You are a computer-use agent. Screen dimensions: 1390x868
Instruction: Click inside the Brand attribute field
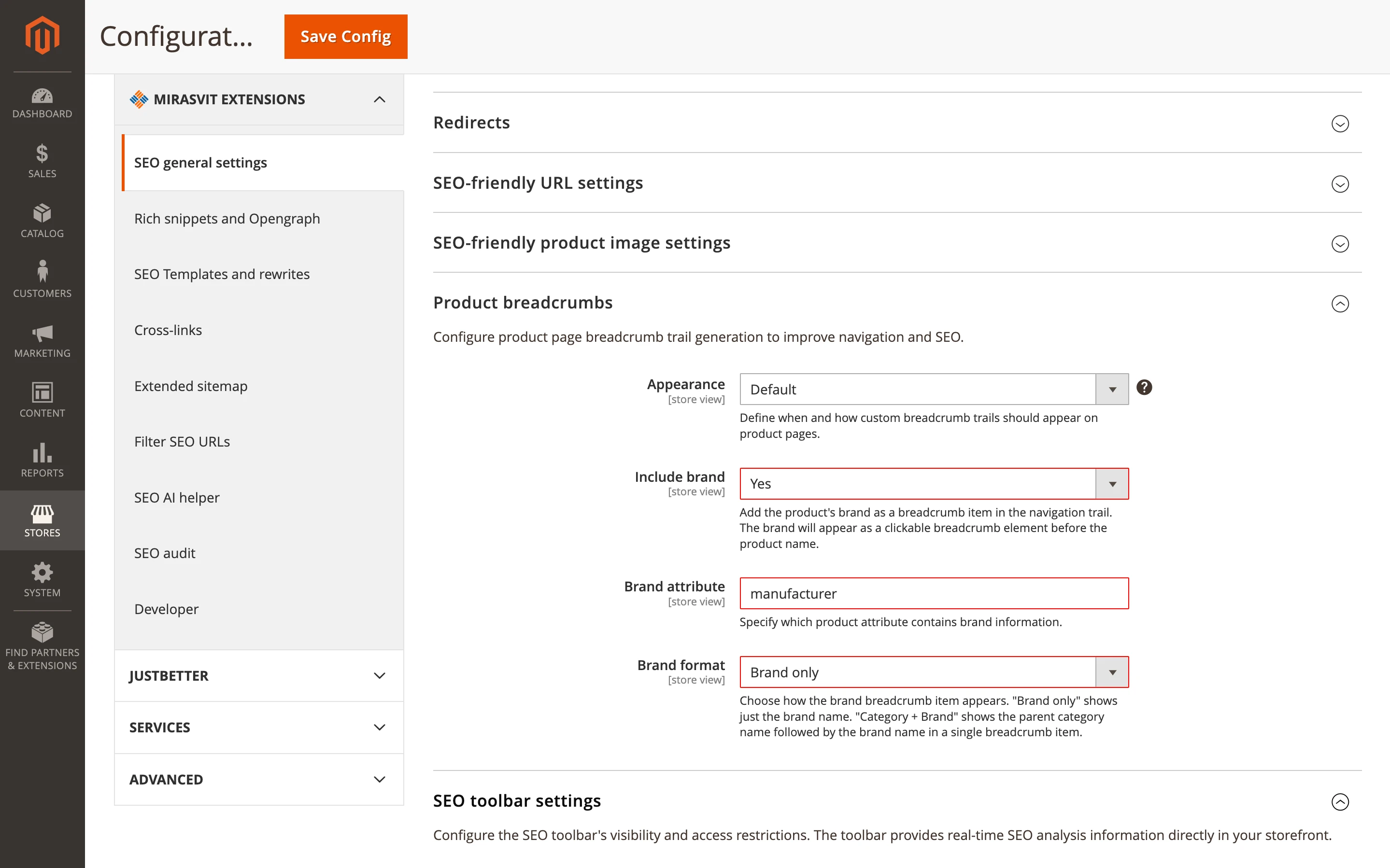tap(934, 593)
